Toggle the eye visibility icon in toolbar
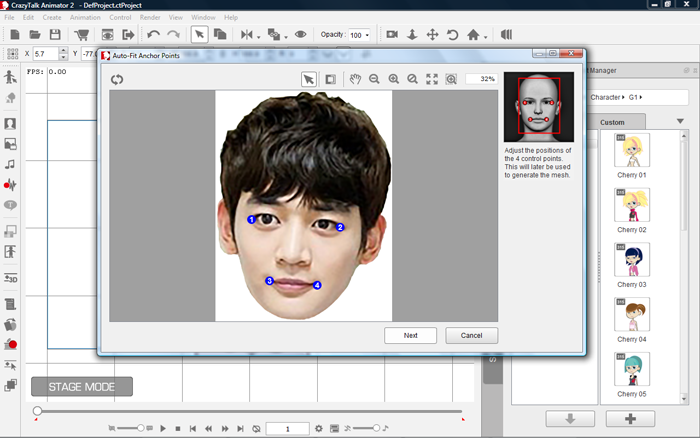 pyautogui.click(x=301, y=35)
